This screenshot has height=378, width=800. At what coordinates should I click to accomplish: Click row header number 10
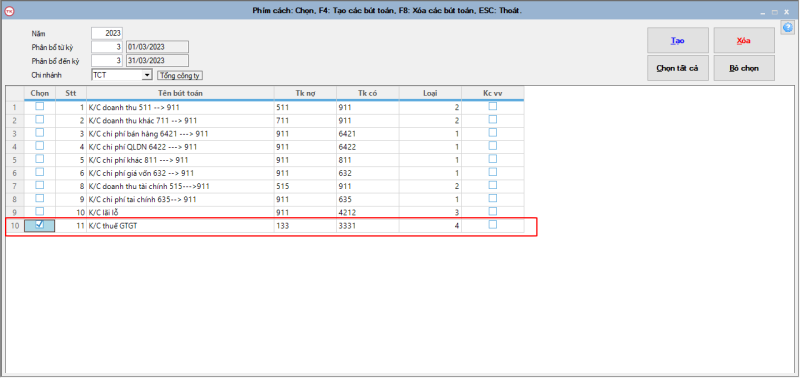[x=15, y=225]
